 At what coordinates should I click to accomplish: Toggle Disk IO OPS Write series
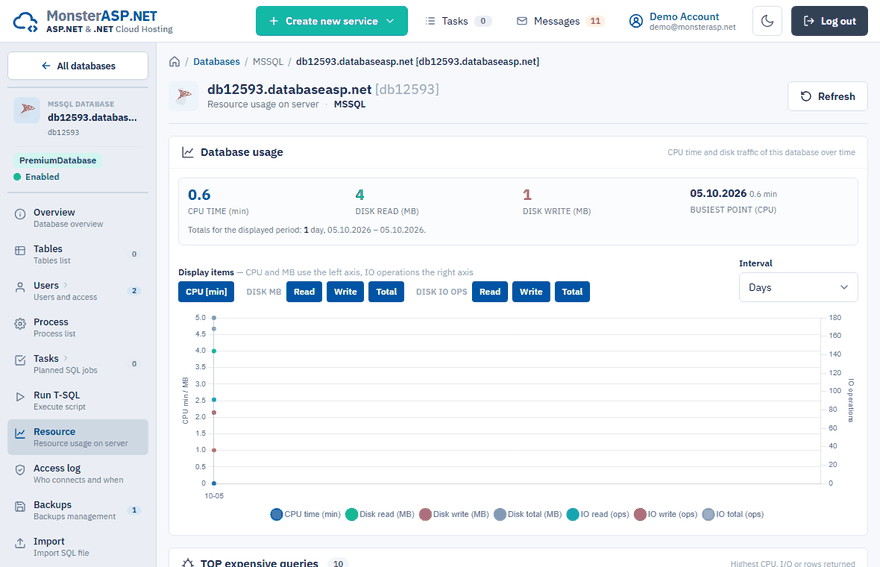point(531,291)
